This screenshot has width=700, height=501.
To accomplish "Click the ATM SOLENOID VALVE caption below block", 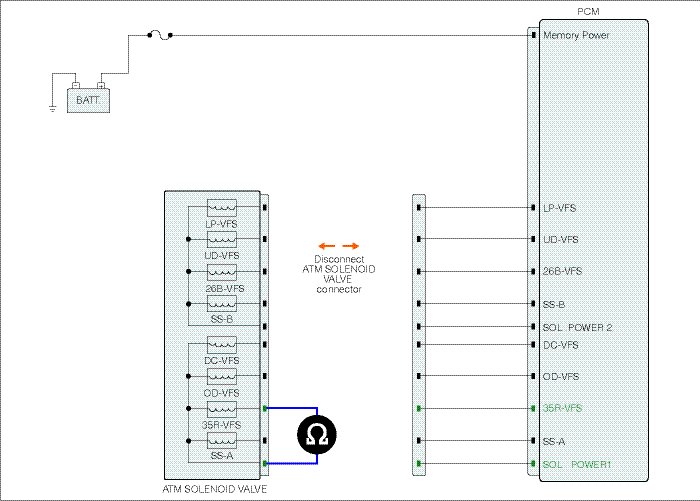I will pyautogui.click(x=215, y=489).
